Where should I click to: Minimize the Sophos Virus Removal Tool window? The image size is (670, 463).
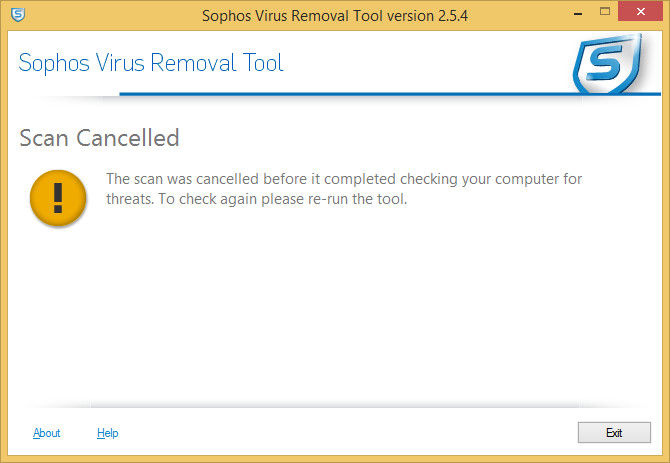578,13
